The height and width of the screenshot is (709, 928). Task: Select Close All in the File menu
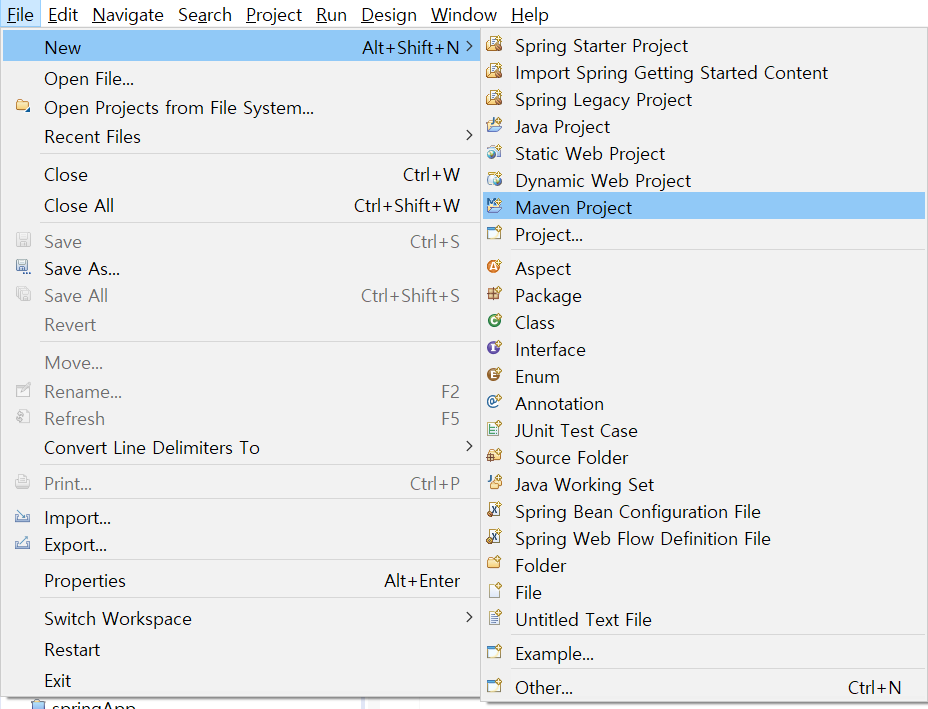tap(241, 205)
